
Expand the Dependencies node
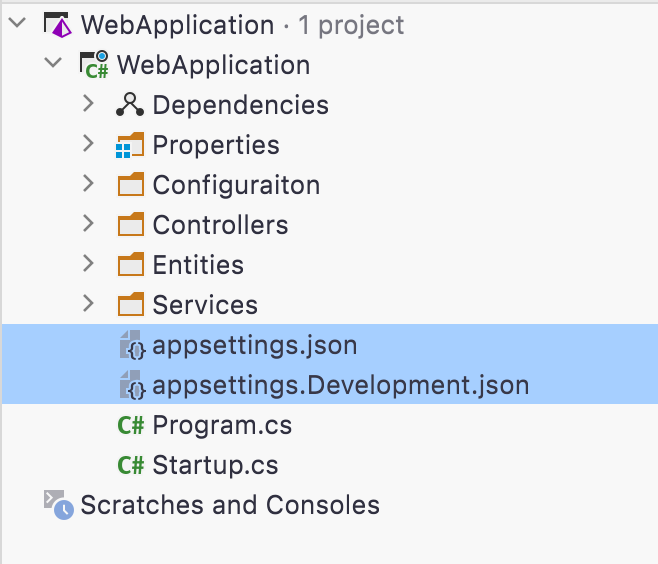click(x=88, y=104)
